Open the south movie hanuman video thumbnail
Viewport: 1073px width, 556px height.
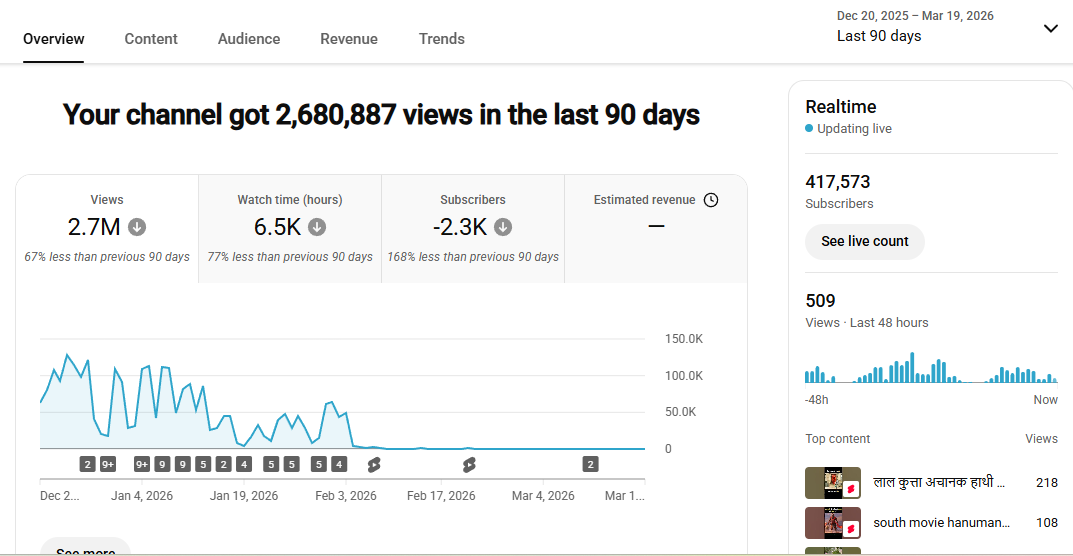pos(832,522)
